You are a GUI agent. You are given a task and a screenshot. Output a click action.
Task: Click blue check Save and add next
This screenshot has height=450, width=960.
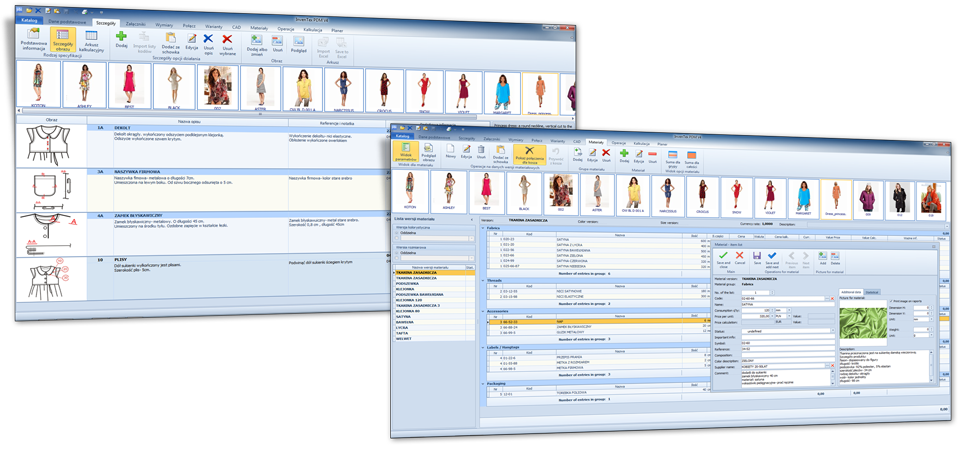point(772,258)
